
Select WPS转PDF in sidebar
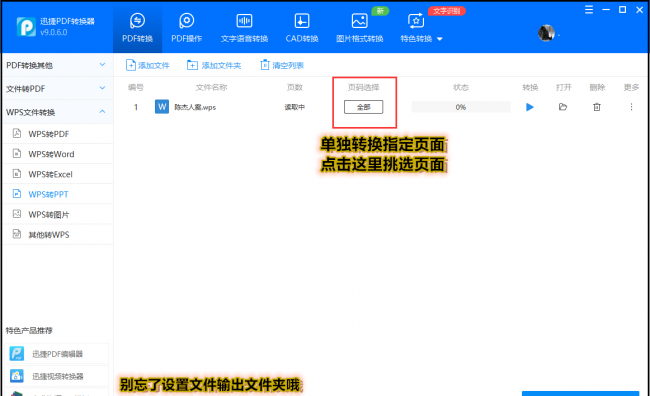pyautogui.click(x=58, y=134)
